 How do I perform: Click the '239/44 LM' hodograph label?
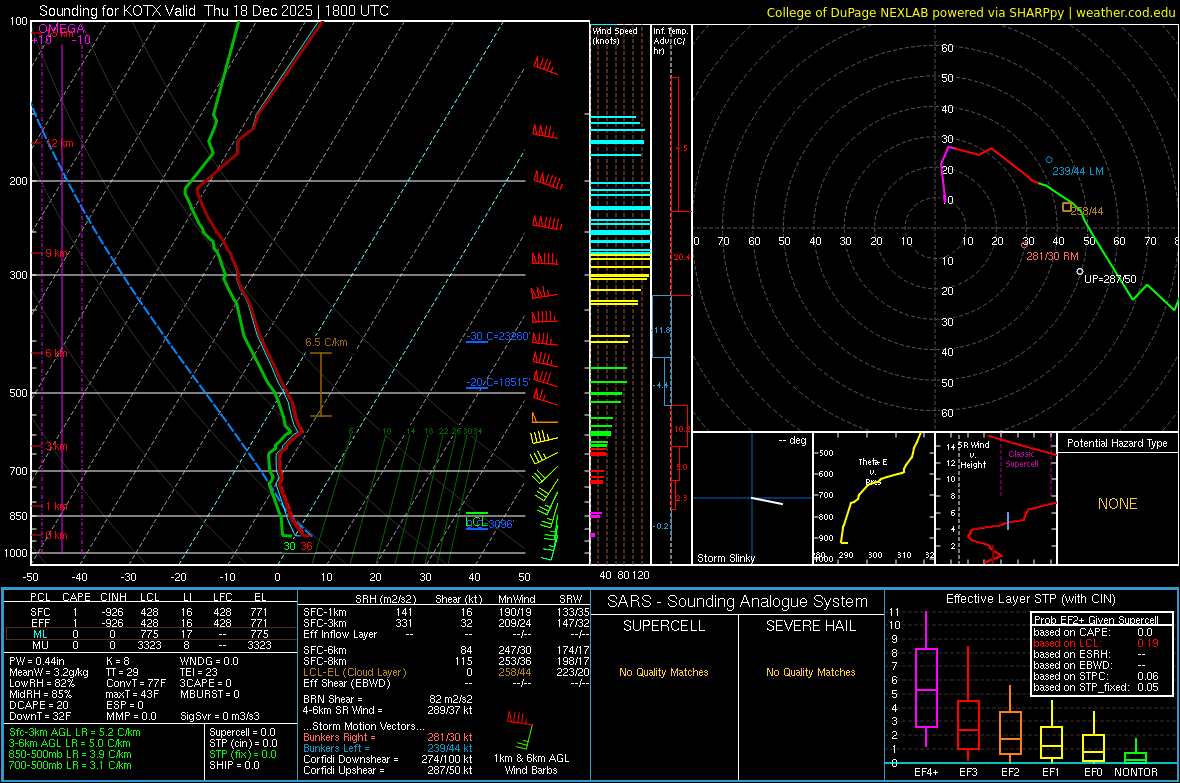point(1078,171)
